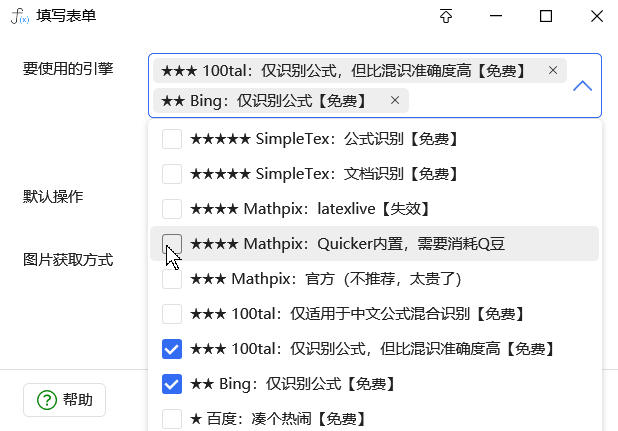The image size is (618, 431).
Task: Check SimpleTex 公式识别 checkbox
Action: 172,139
